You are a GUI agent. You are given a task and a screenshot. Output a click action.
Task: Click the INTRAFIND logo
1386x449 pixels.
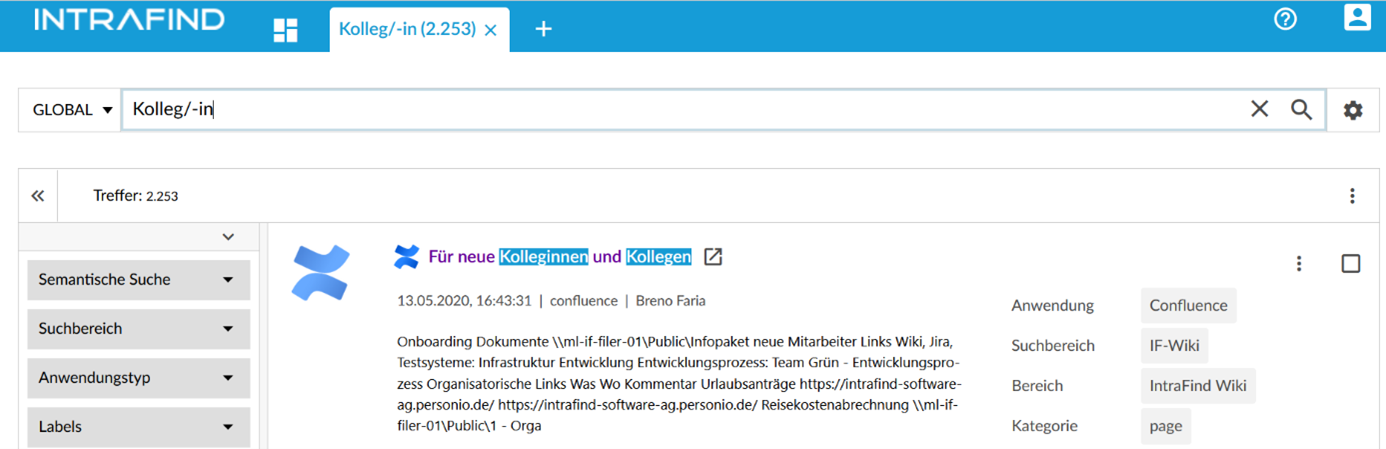(130, 21)
